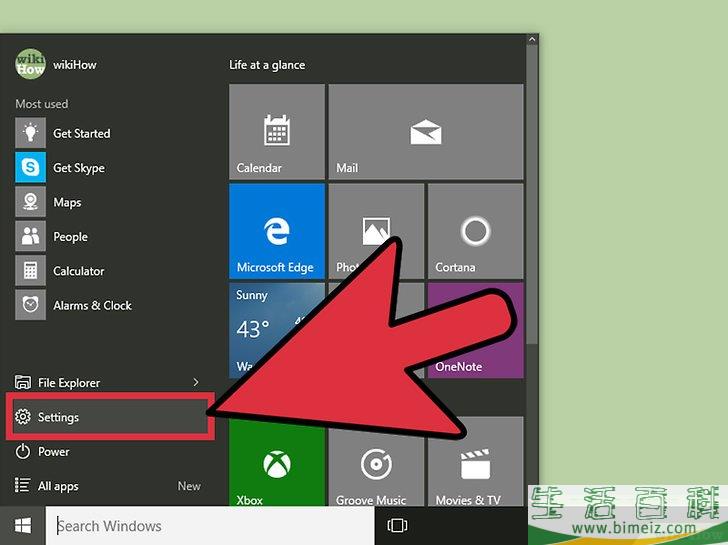
Task: Click the Search Windows box
Action: (210, 526)
